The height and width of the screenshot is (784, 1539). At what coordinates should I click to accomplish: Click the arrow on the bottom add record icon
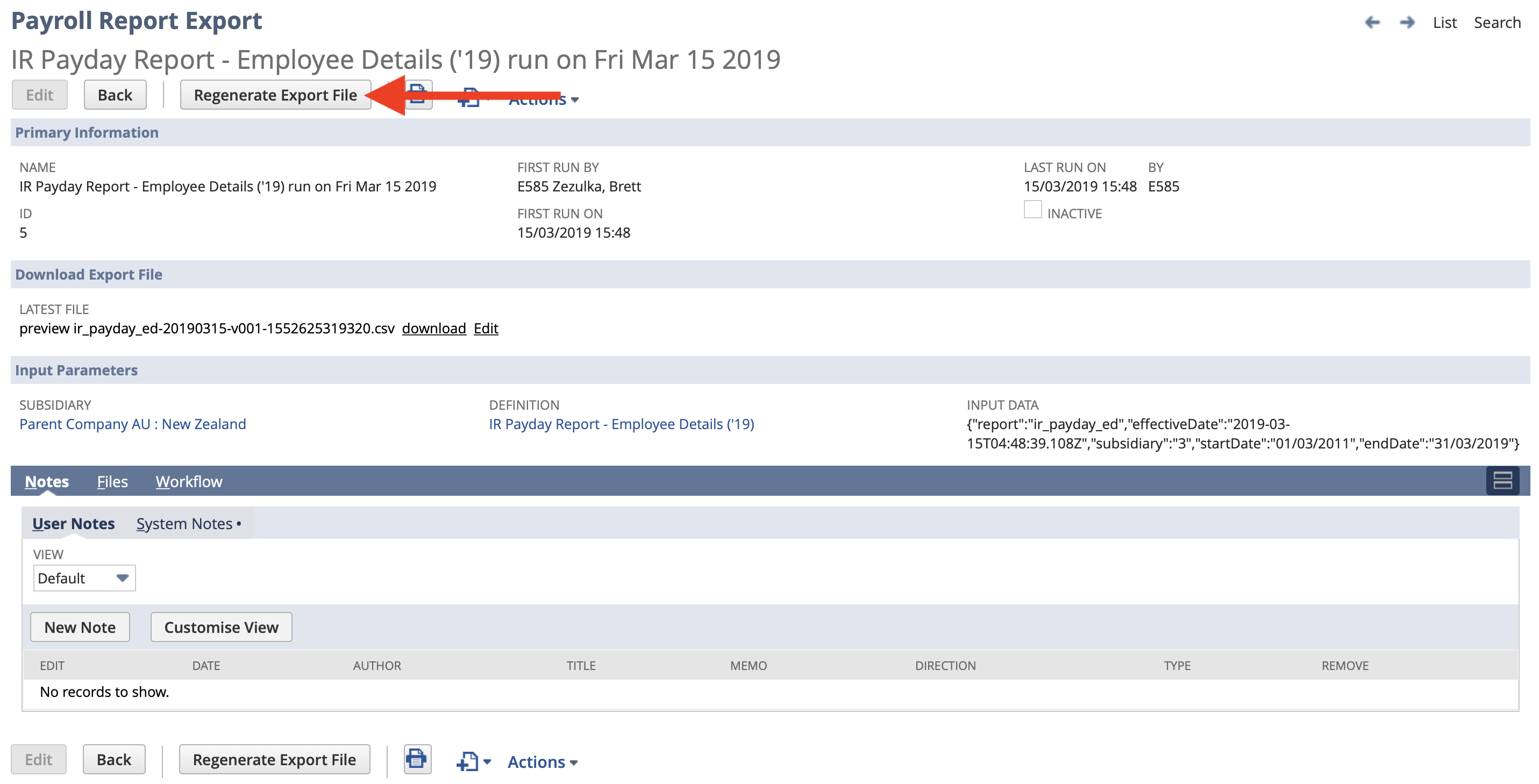487,762
